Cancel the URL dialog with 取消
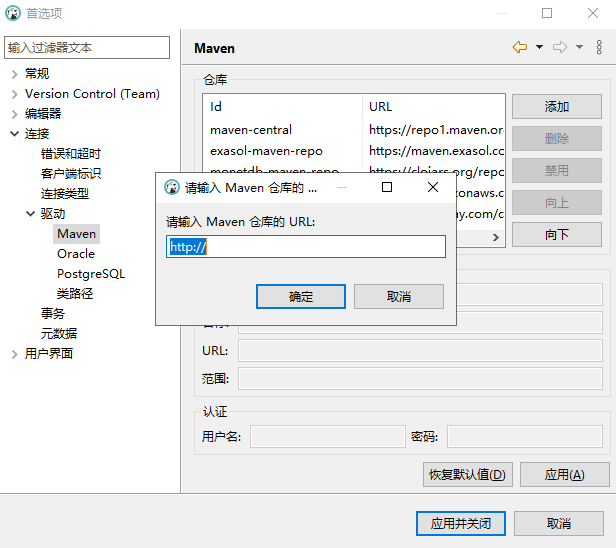This screenshot has width=616, height=548. pyautogui.click(x=399, y=297)
